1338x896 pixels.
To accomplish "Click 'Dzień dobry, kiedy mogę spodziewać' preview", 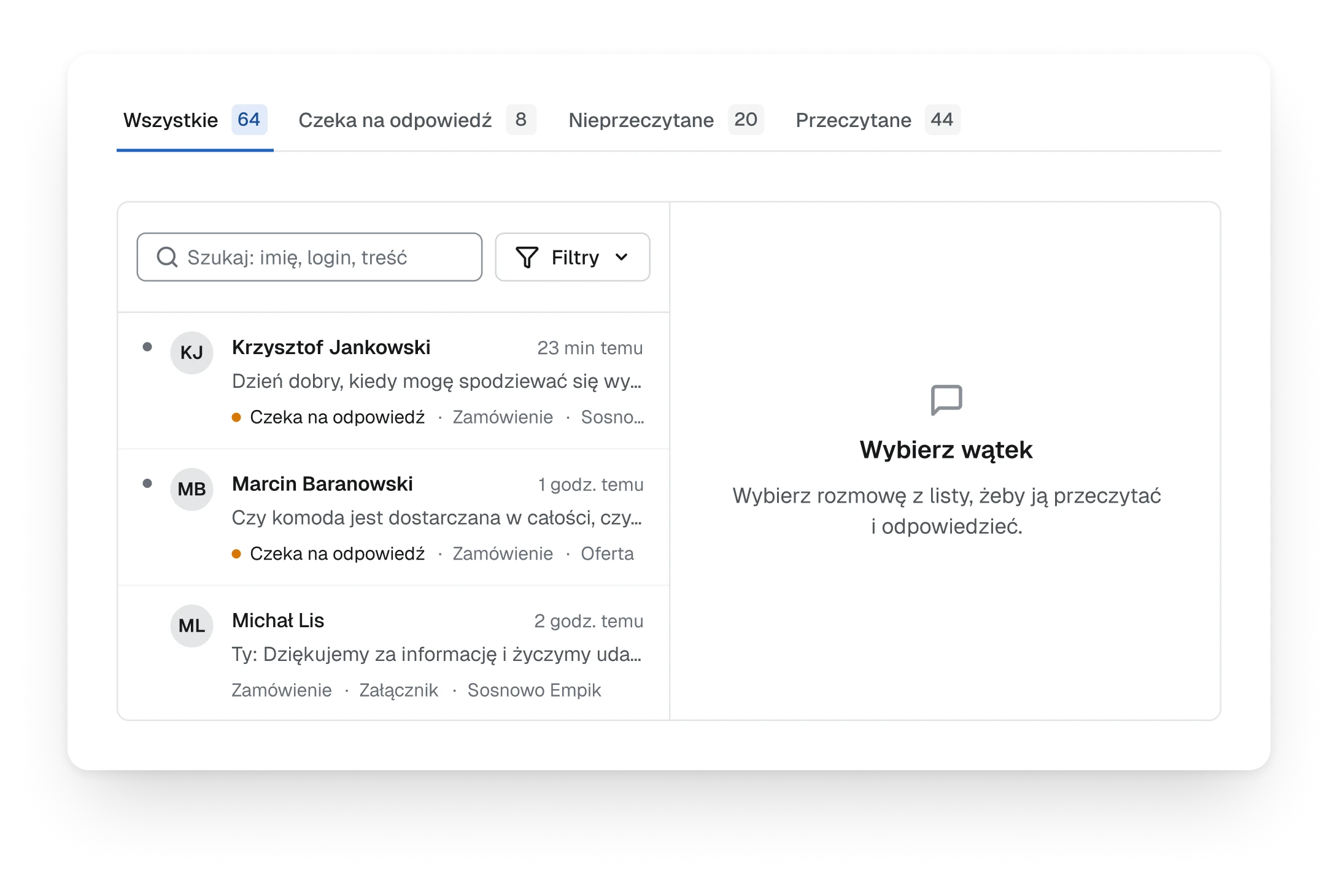I will coord(437,382).
